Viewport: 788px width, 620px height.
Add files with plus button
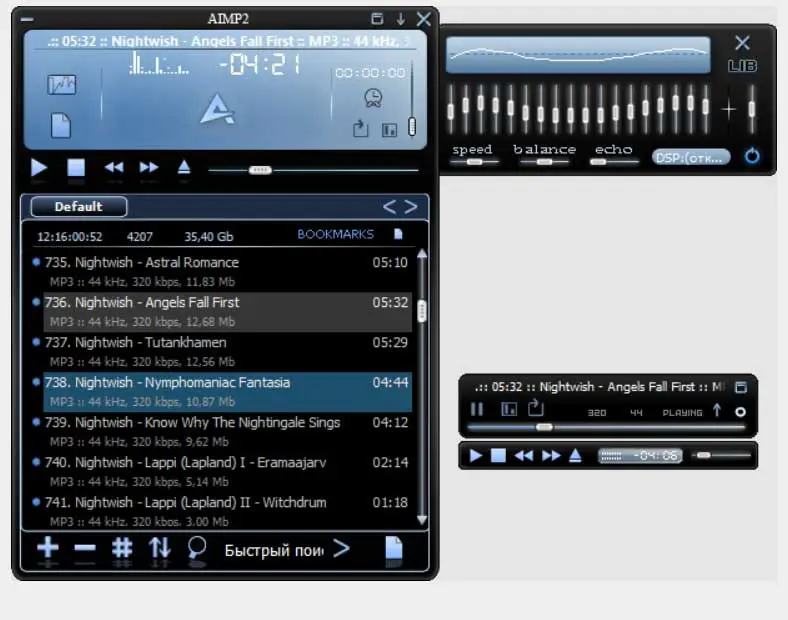point(48,547)
